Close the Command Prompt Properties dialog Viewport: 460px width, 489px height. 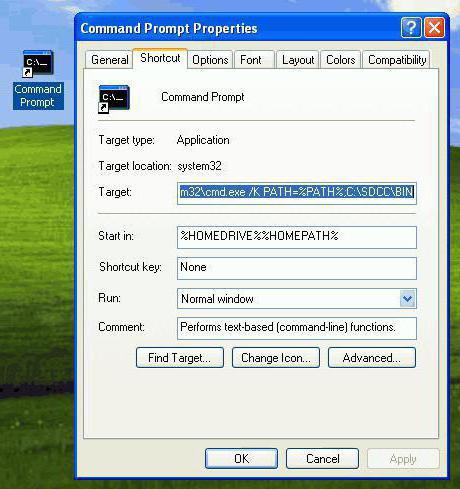434,27
